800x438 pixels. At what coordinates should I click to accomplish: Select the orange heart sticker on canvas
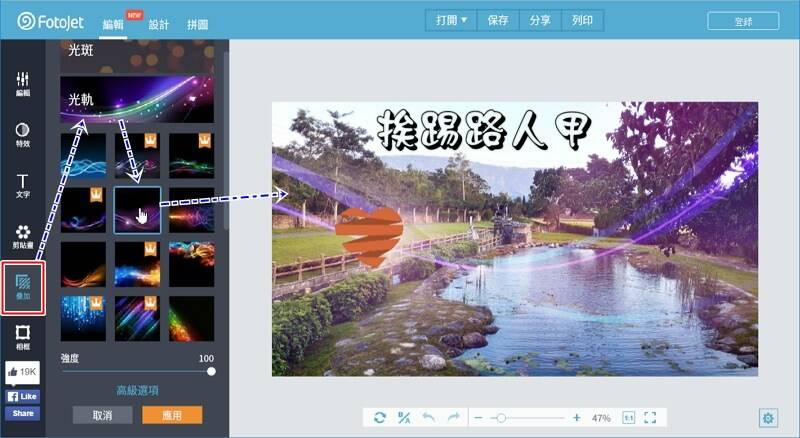[369, 237]
